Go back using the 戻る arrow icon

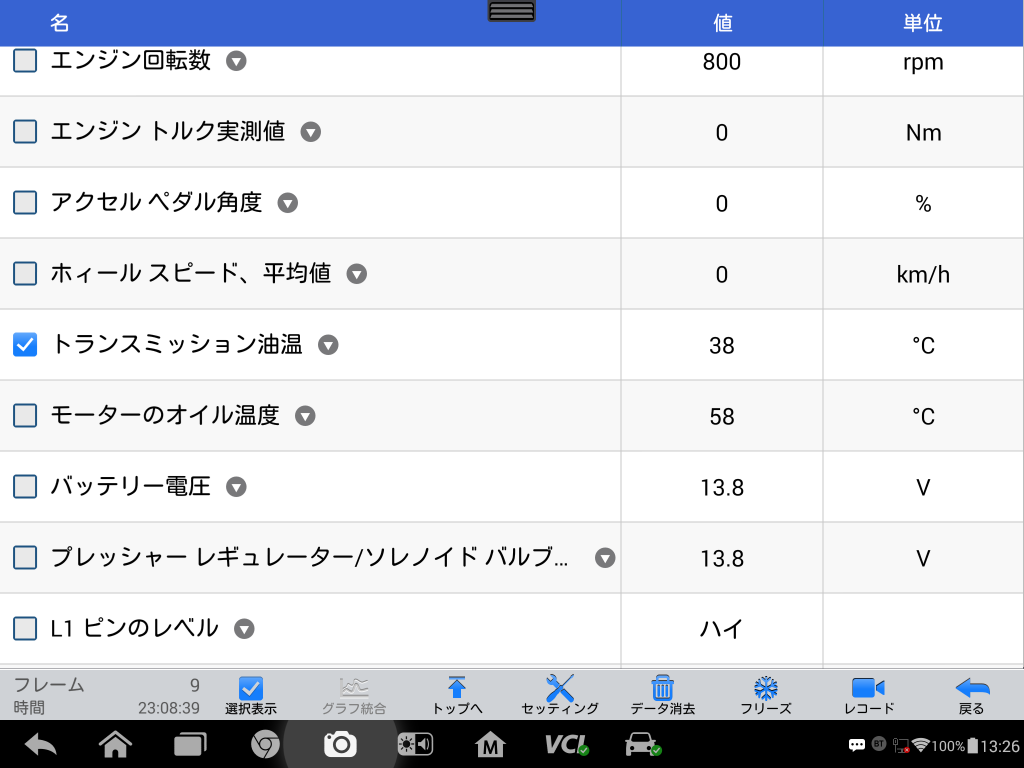point(971,689)
